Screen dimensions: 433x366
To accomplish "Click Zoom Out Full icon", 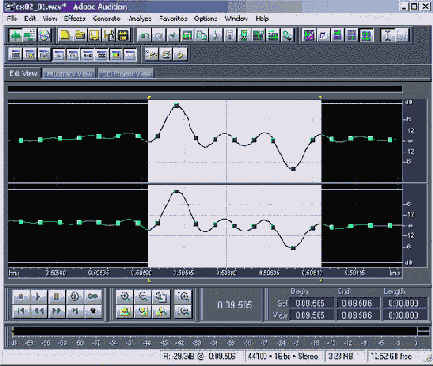I will pos(161,296).
